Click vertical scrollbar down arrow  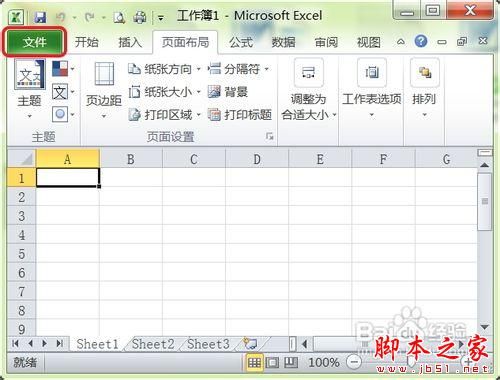pos(485,327)
